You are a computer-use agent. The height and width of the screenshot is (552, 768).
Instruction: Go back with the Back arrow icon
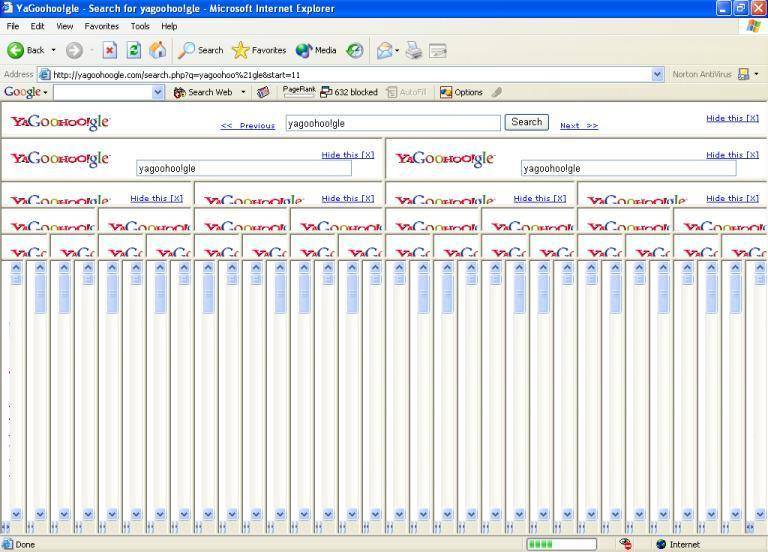click(x=15, y=50)
